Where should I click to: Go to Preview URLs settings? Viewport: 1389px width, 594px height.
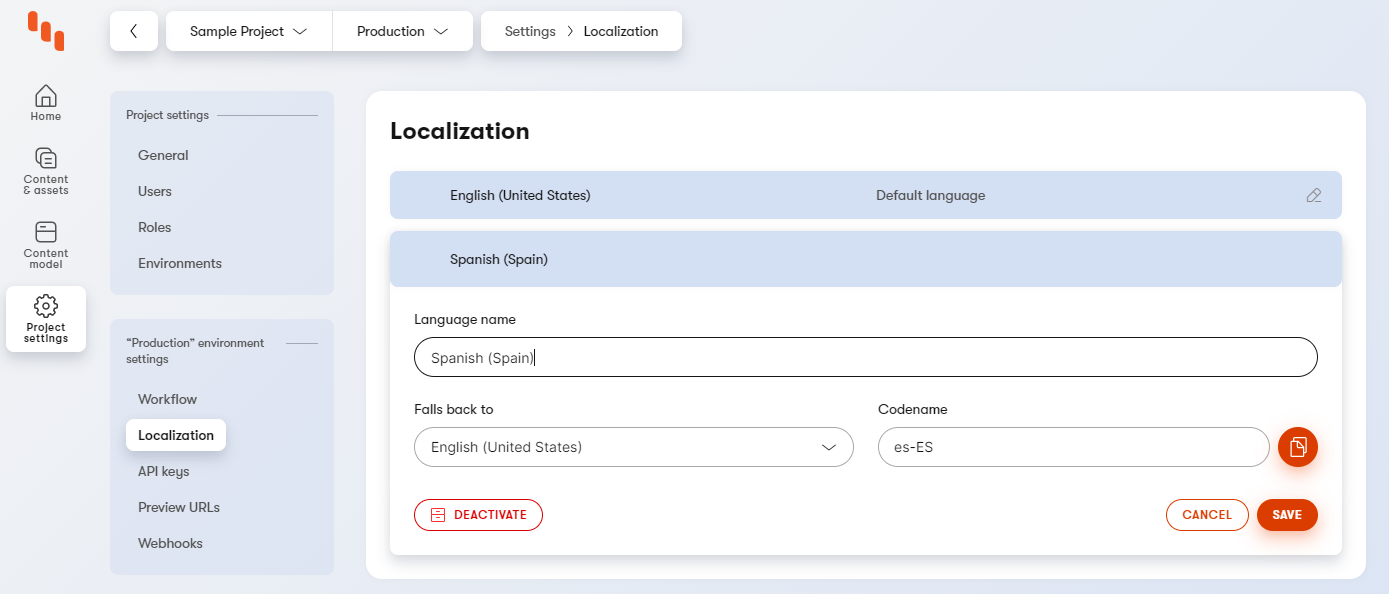(178, 507)
